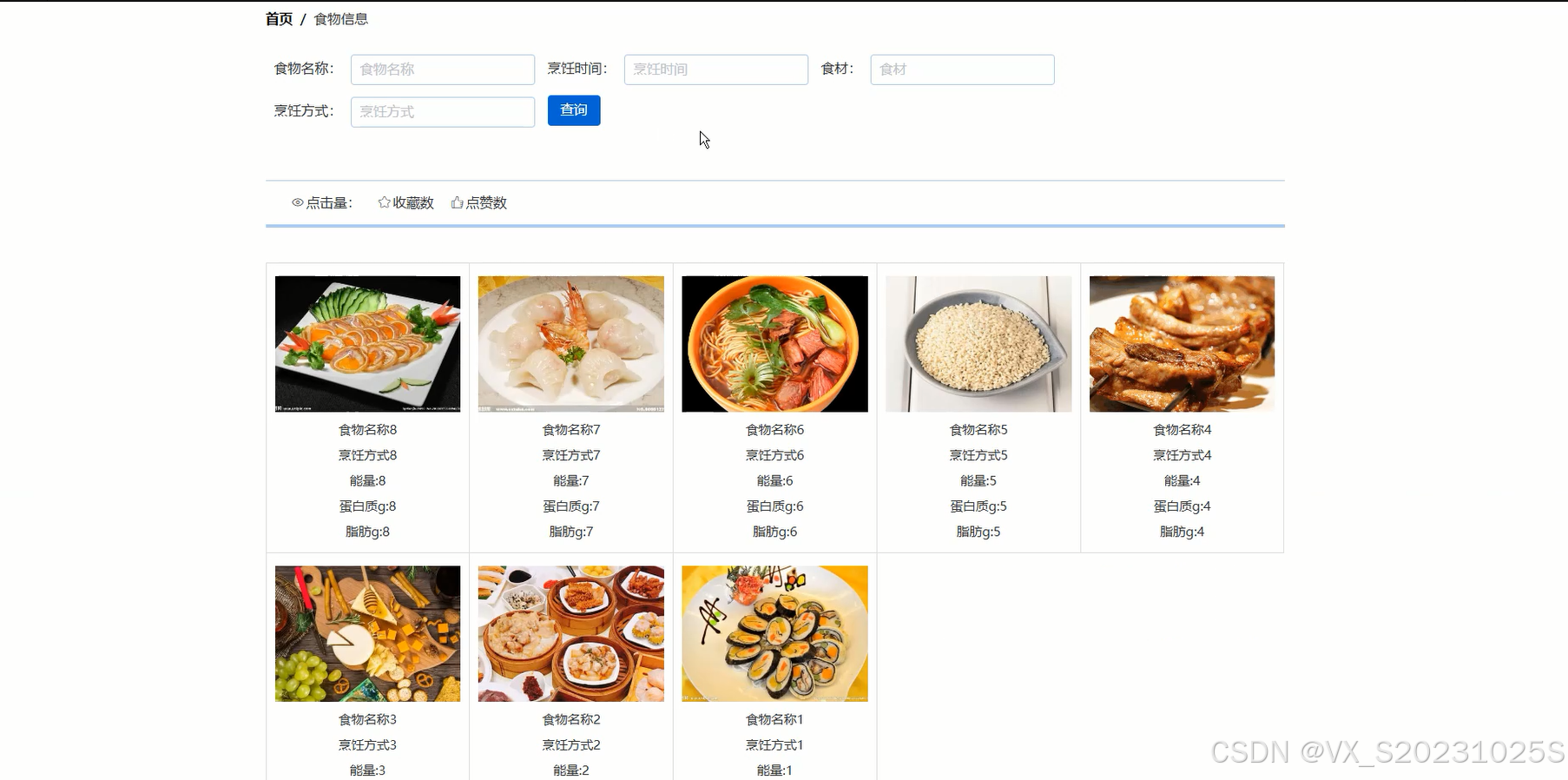This screenshot has height=780, width=1568.
Task: Open the 食物名称8 food image
Action: (x=368, y=344)
